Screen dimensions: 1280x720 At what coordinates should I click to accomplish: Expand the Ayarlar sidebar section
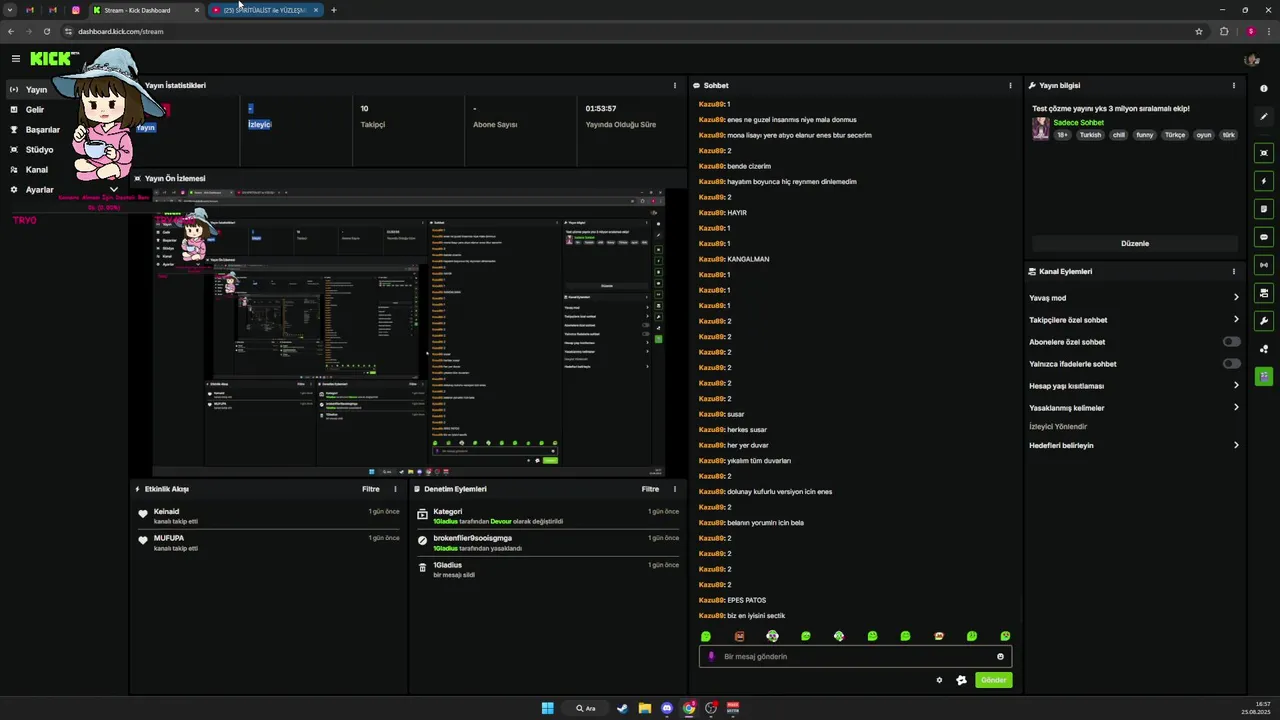(113, 189)
